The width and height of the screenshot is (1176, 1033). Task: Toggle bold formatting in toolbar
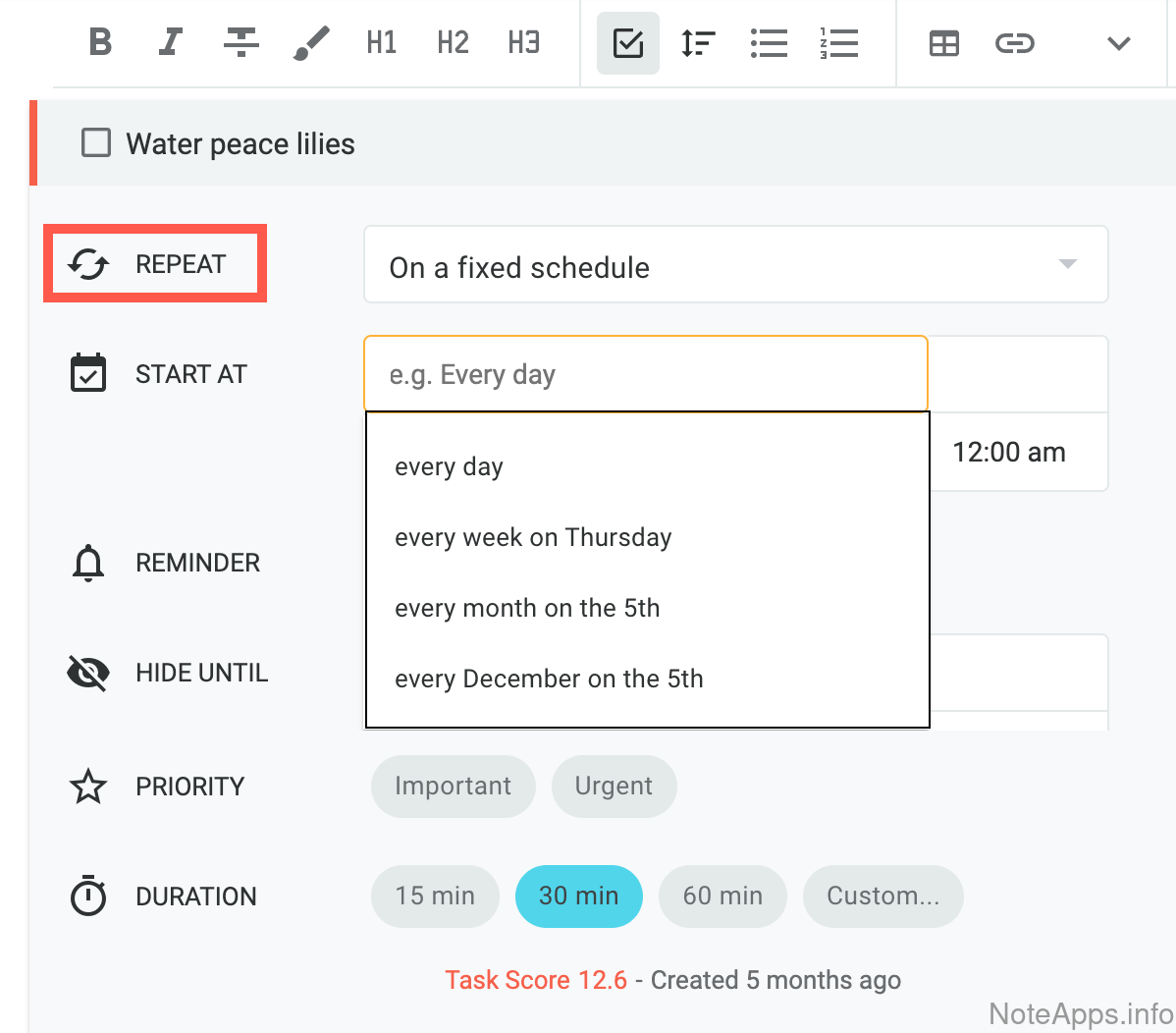[x=100, y=42]
